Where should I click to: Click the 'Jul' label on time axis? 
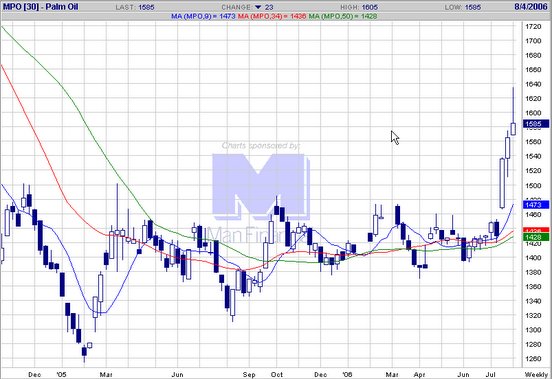coord(490,374)
